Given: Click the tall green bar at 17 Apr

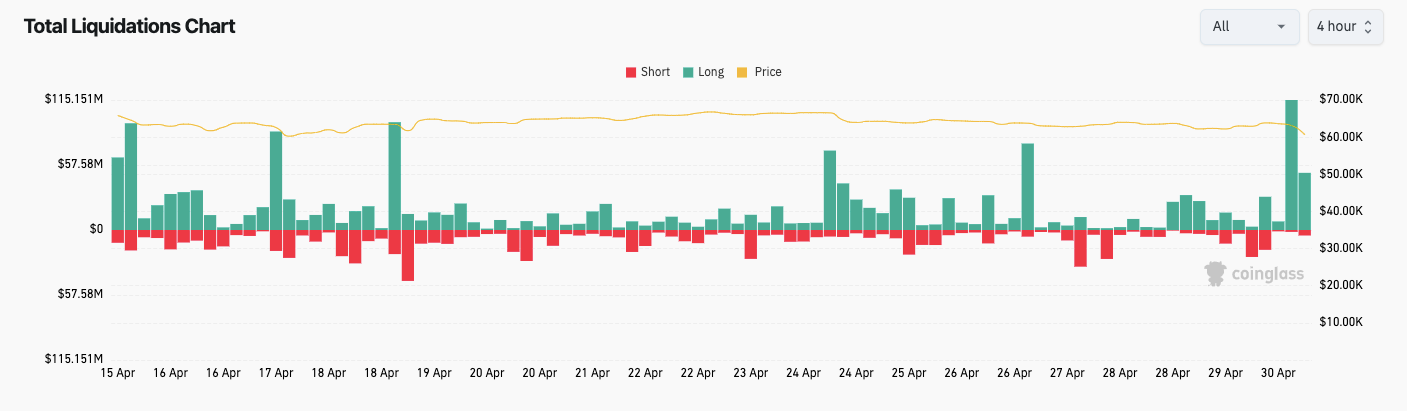Looking at the screenshot, I should coord(276,181).
